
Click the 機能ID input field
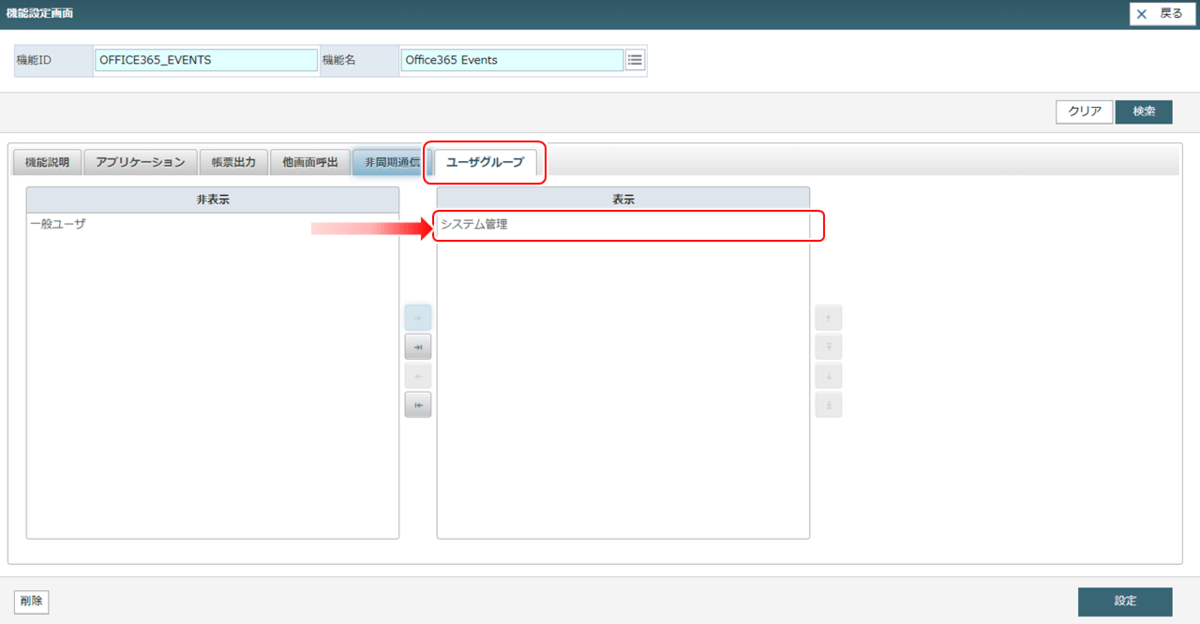pyautogui.click(x=206, y=60)
